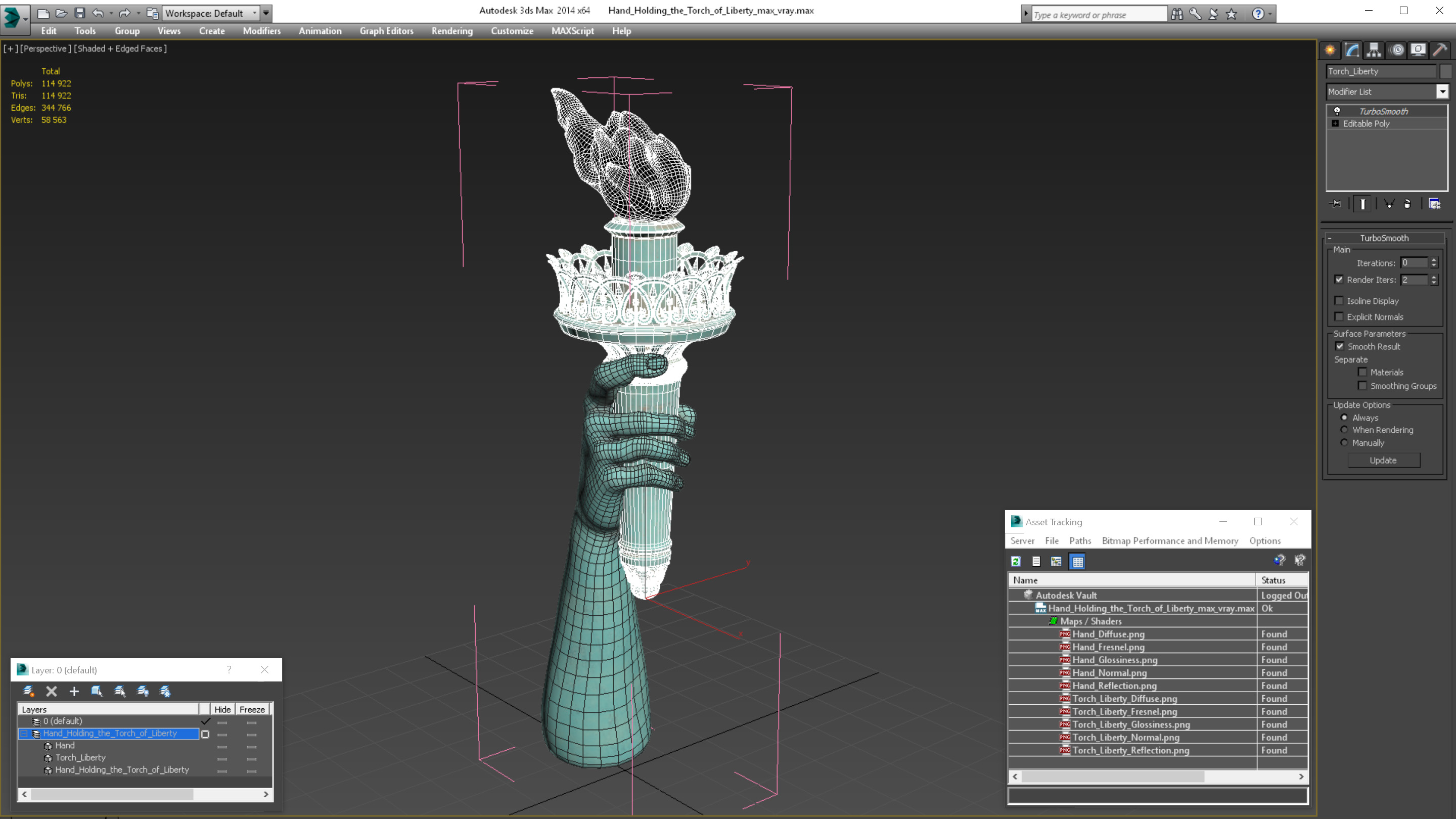Increase the Iterations spinner value
This screenshot has height=819, width=1456.
(x=1434, y=260)
